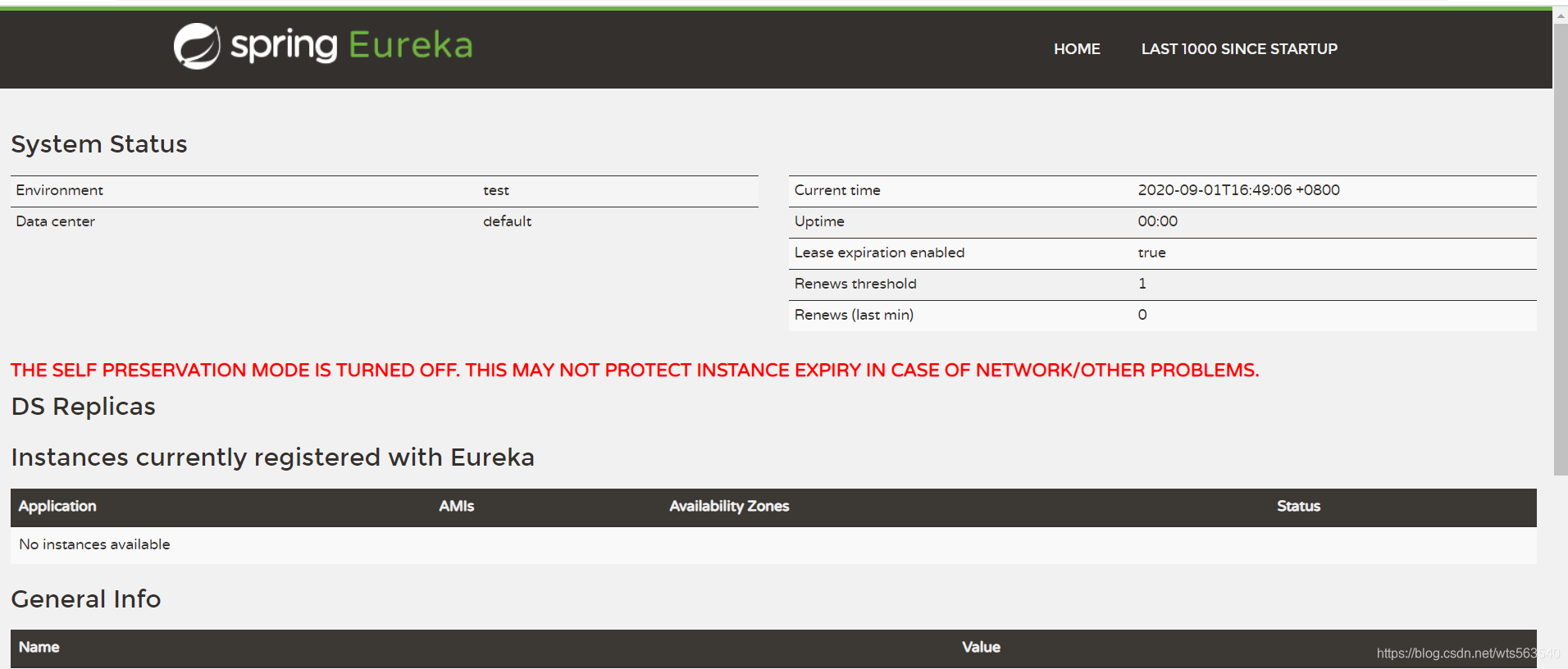Click the Availability Zones column header
Screen dimensions: 1568x669
729,507
